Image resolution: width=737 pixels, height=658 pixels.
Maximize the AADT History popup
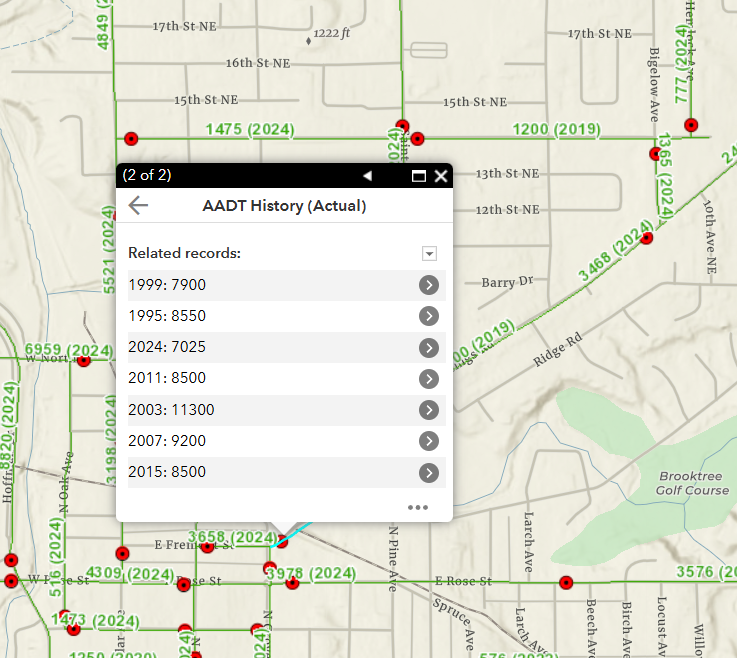(x=419, y=176)
